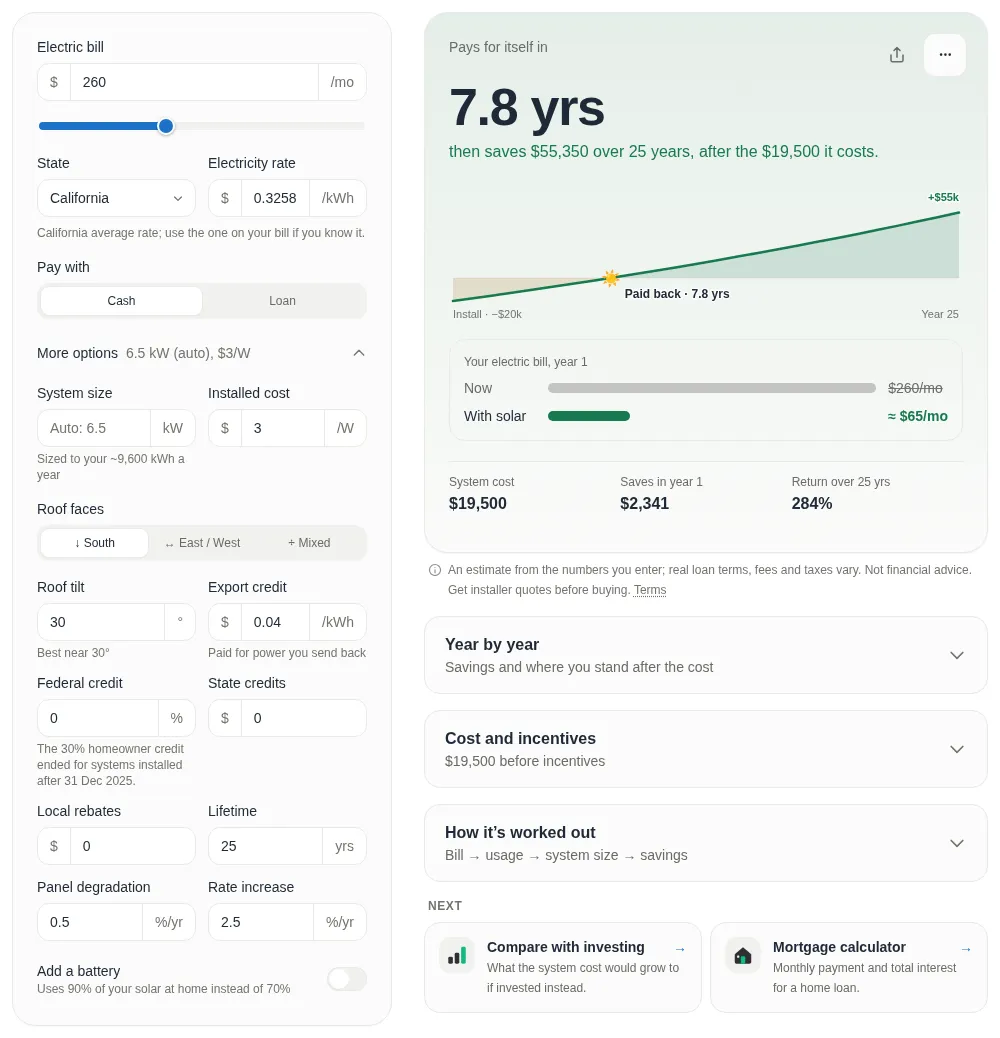
Task: Click the $2,341 Saves in year 1 value
Action: click(645, 504)
